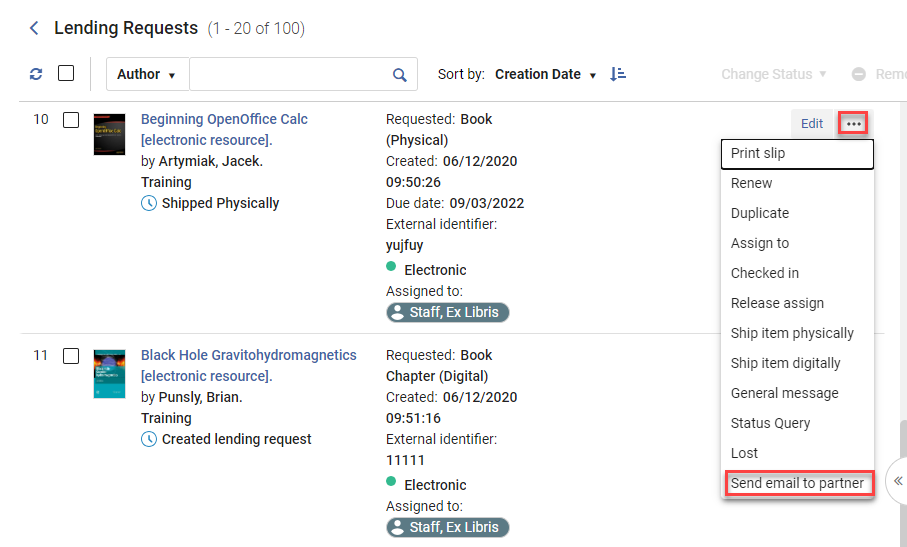The image size is (907, 547).
Task: Open the row actions ellipsis menu
Action: point(853,123)
